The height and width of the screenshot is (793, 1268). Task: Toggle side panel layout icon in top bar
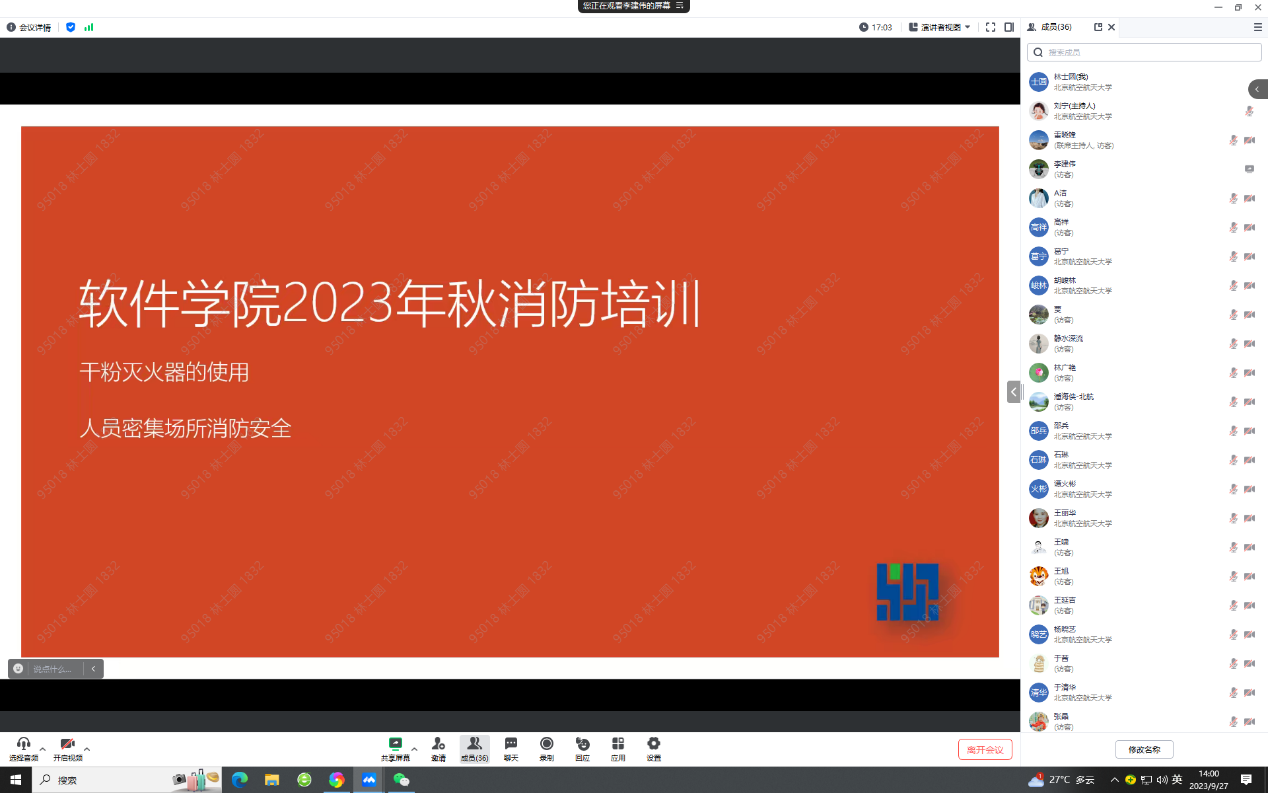point(1009,27)
